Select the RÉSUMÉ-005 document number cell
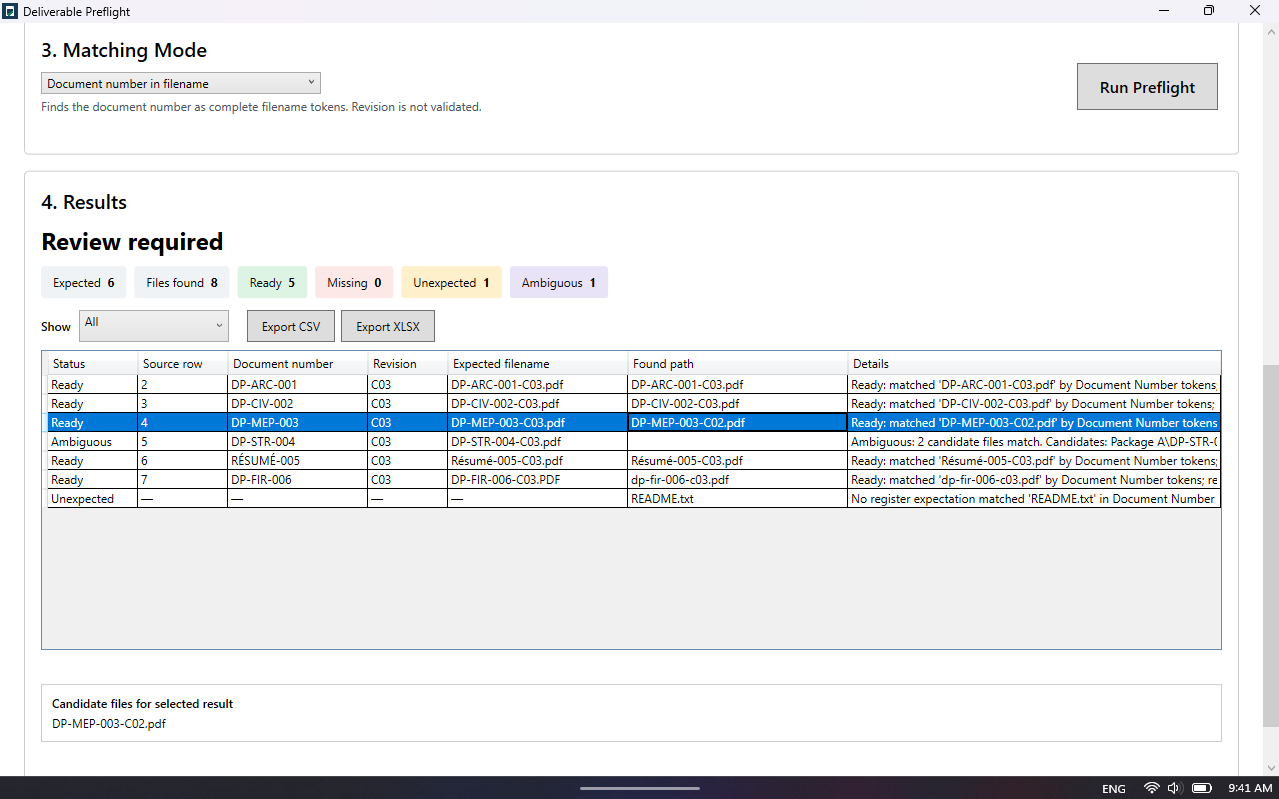 click(x=298, y=461)
